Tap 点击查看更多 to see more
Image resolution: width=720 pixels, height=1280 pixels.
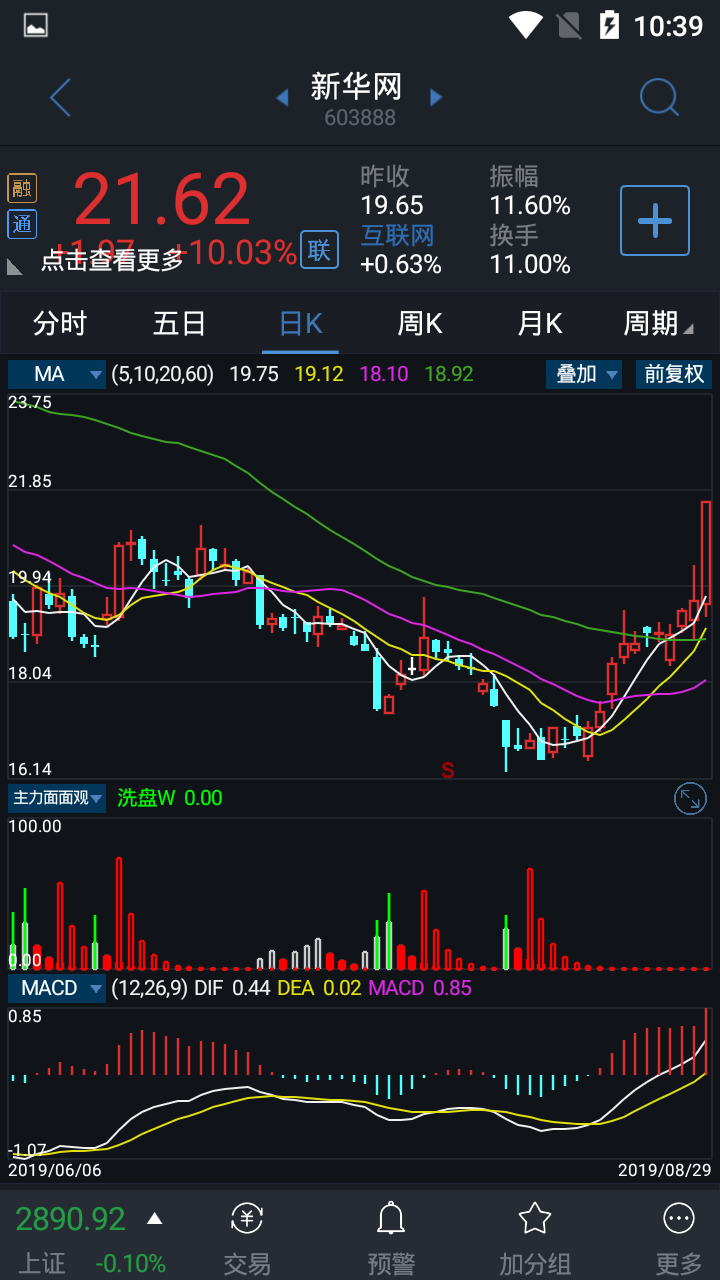click(112, 260)
